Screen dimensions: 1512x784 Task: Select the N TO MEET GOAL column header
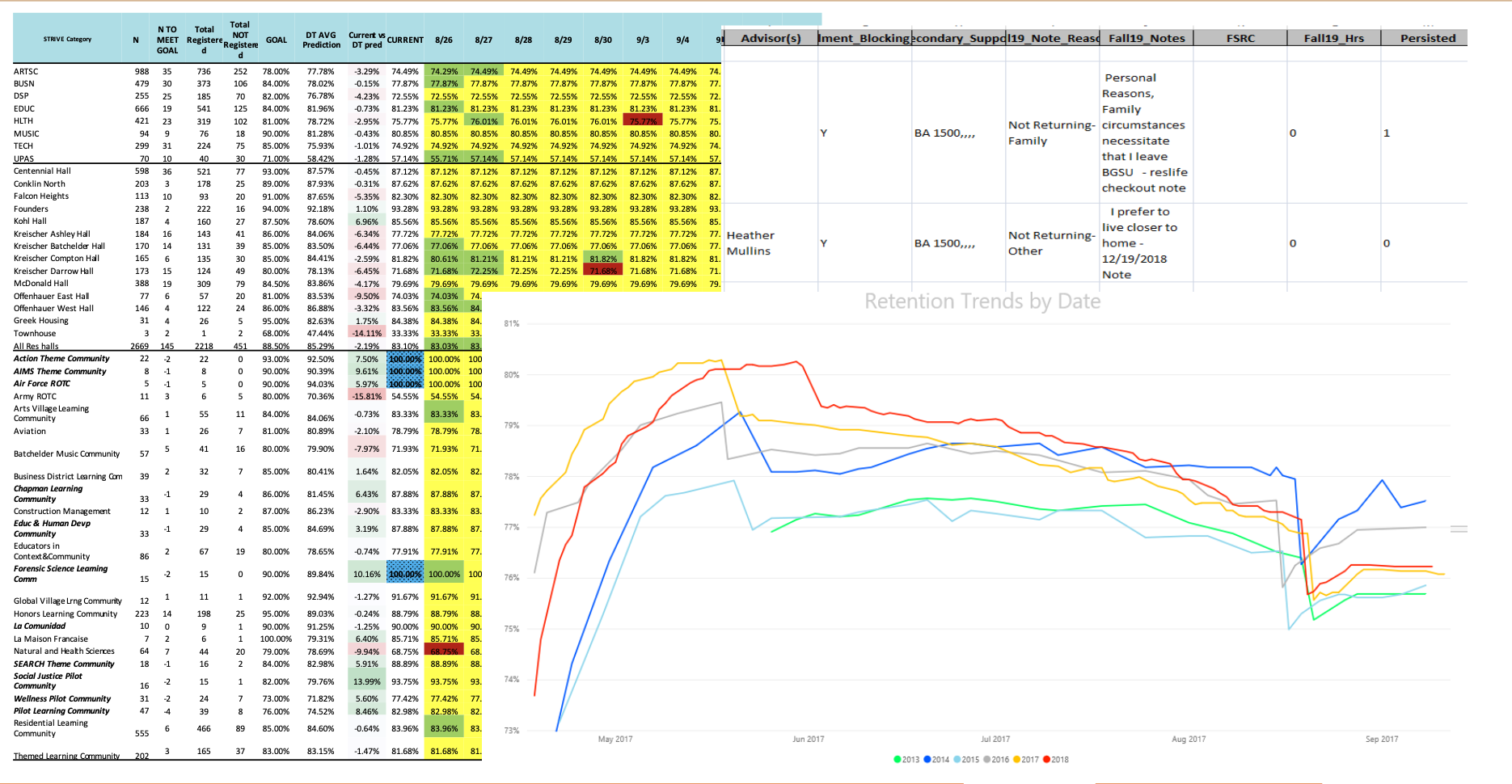click(x=167, y=40)
